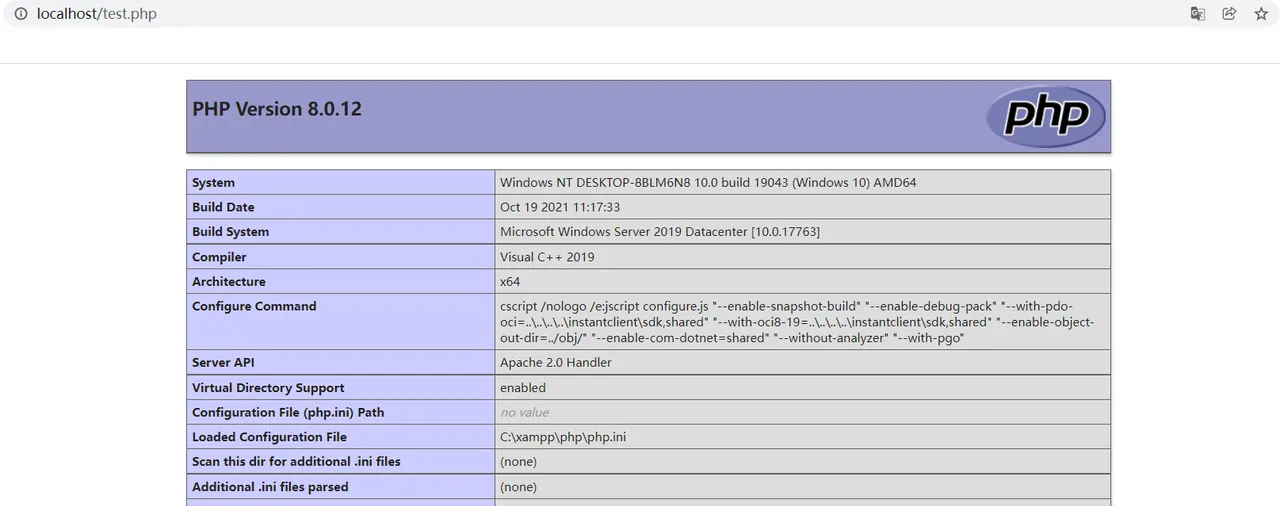Image resolution: width=1280 pixels, height=506 pixels.
Task: Select the Build System label
Action: [230, 232]
